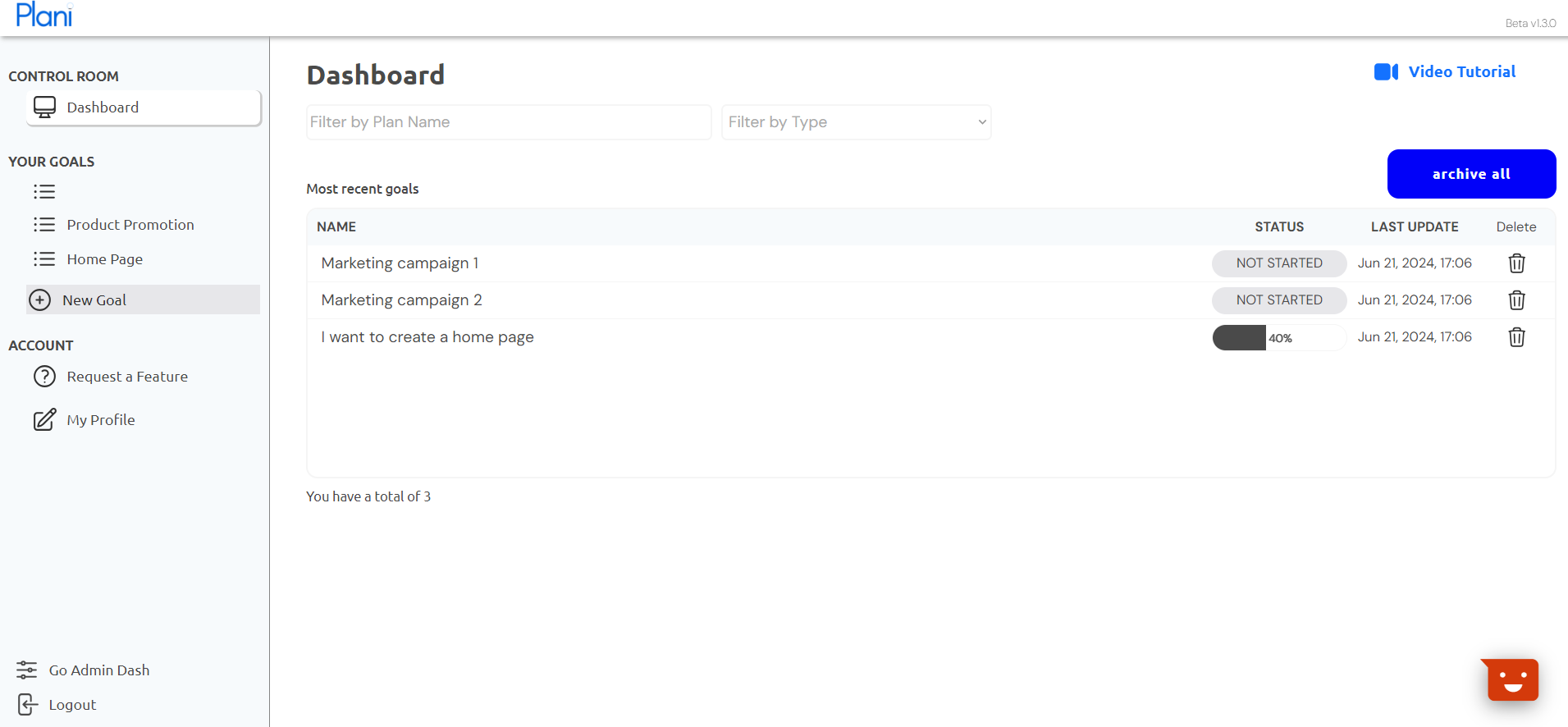The height and width of the screenshot is (727, 1568).
Task: Open the red chat bot widget
Action: (1512, 679)
